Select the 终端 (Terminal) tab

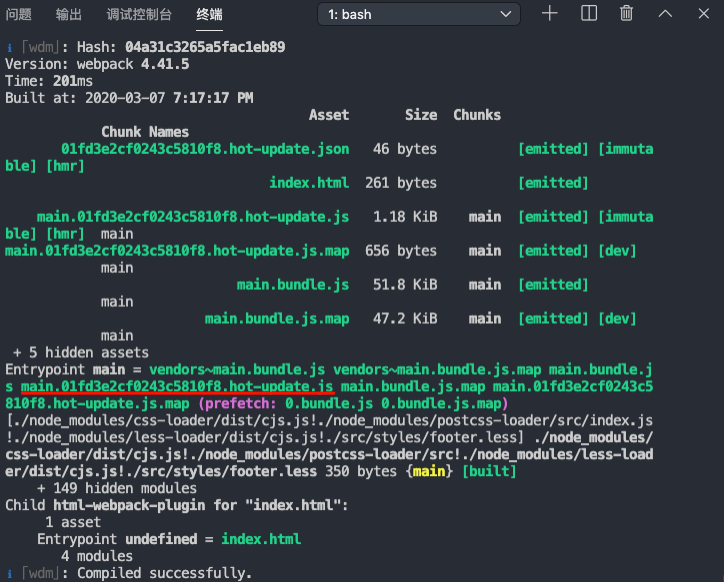(209, 14)
